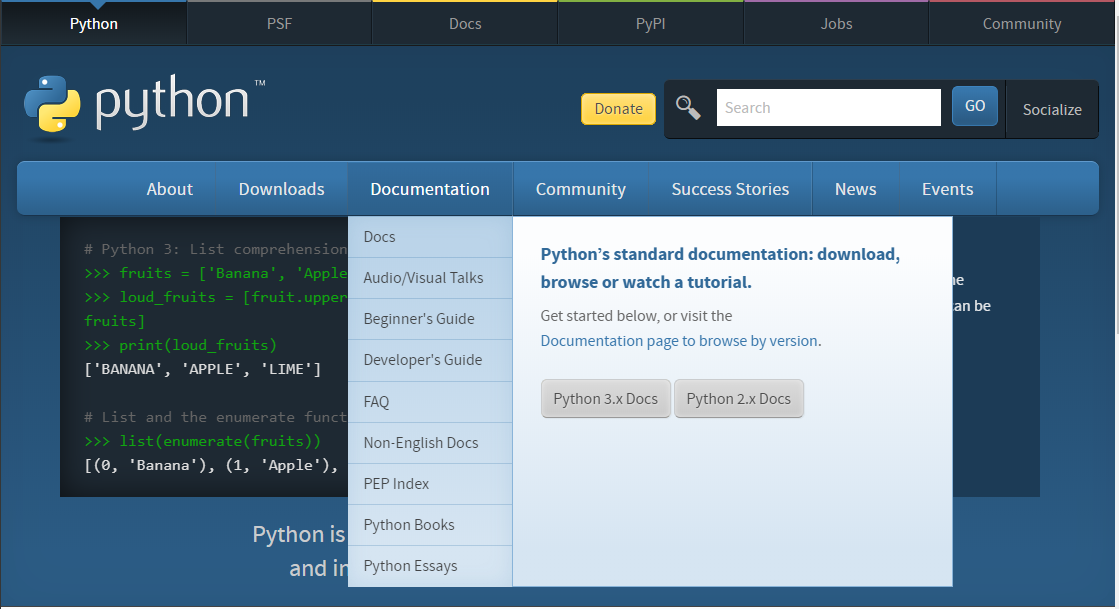Open the Events navigation menu
The width and height of the screenshot is (1119, 609).
pyautogui.click(x=947, y=189)
